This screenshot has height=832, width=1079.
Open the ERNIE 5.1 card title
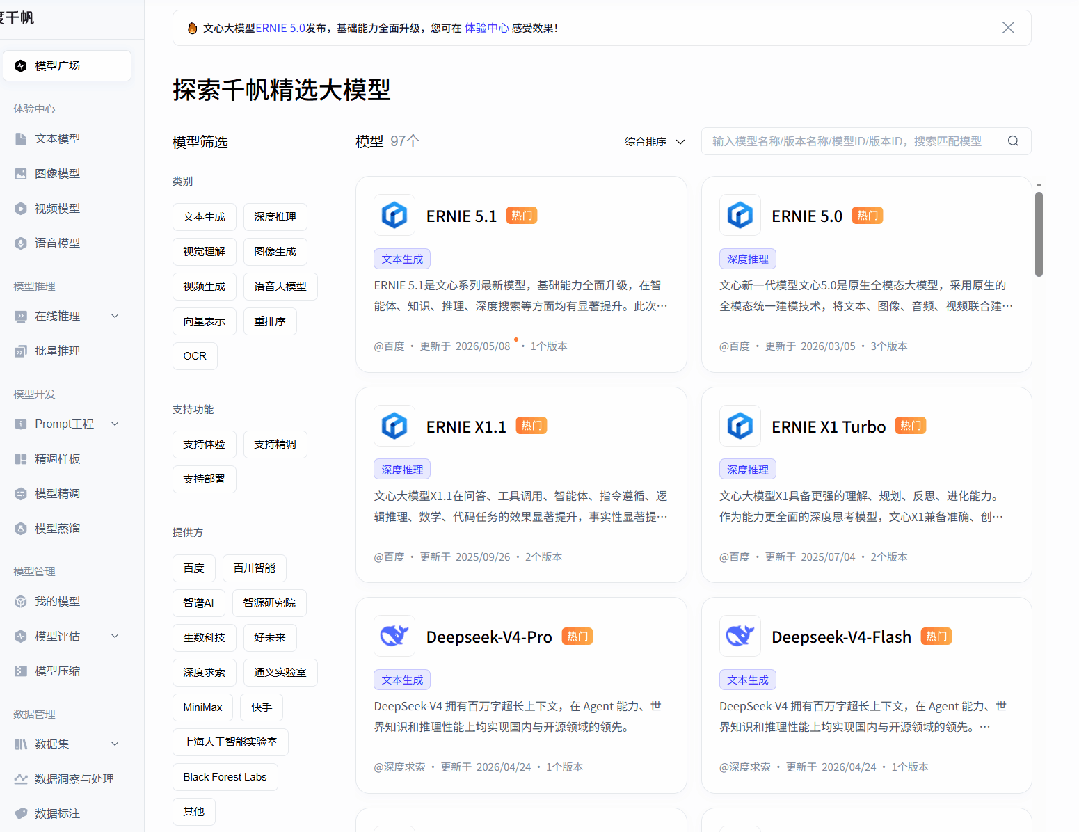tap(461, 216)
